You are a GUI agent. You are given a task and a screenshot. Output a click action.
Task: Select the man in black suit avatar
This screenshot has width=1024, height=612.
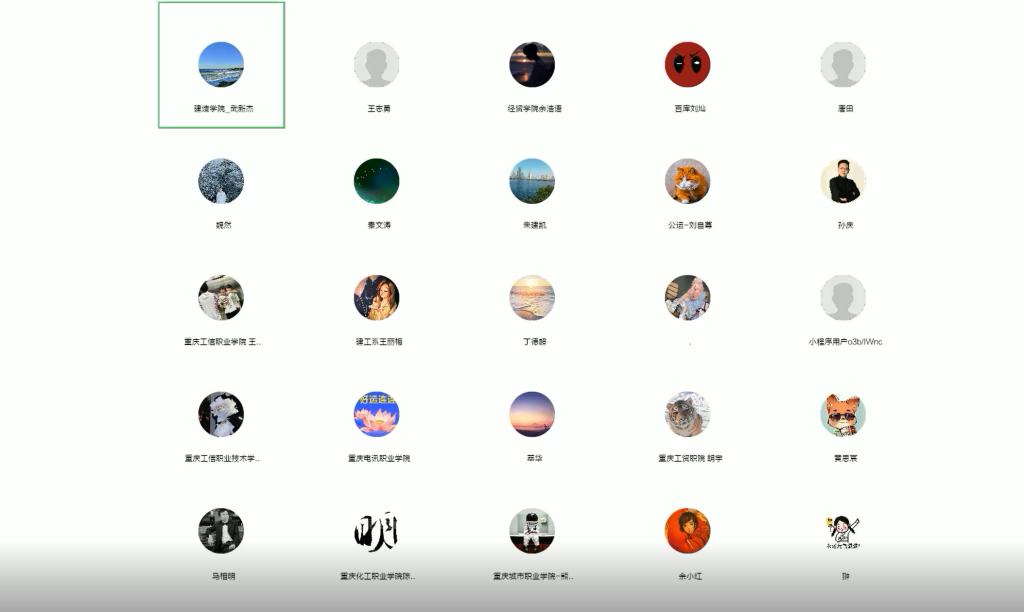pyautogui.click(x=842, y=181)
